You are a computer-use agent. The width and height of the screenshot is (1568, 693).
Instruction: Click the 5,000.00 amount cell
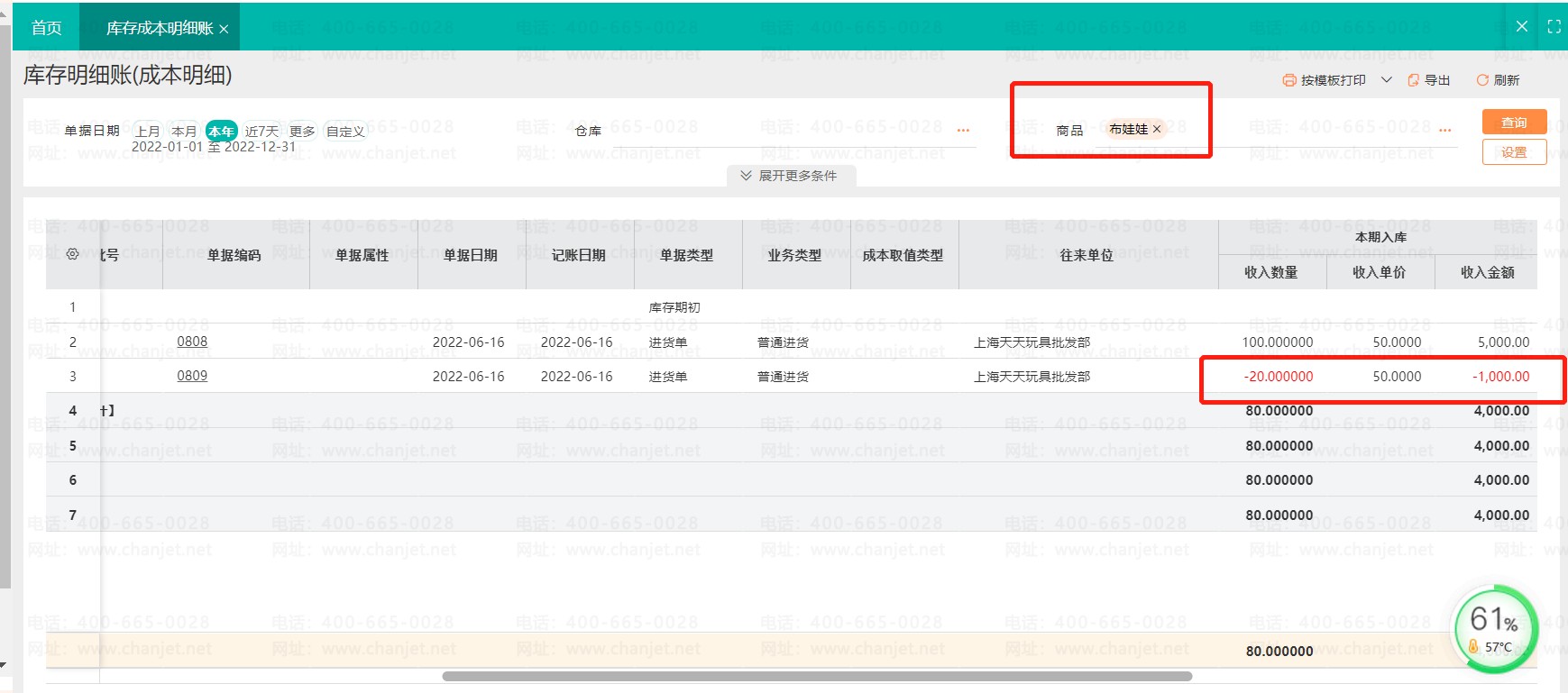pos(1504,342)
